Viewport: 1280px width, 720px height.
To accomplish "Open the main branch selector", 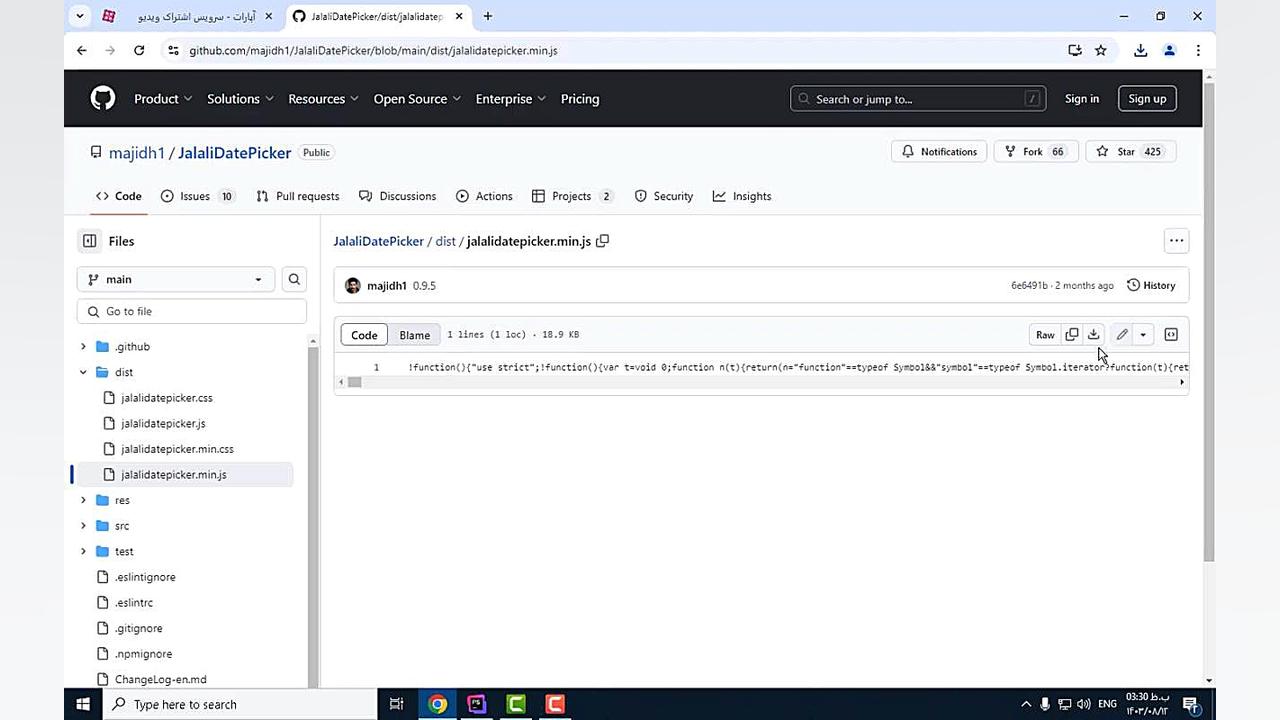I will coord(175,279).
